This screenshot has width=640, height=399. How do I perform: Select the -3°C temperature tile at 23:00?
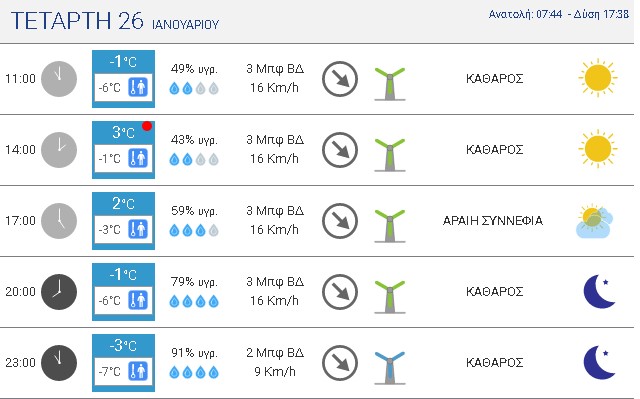click(x=123, y=363)
